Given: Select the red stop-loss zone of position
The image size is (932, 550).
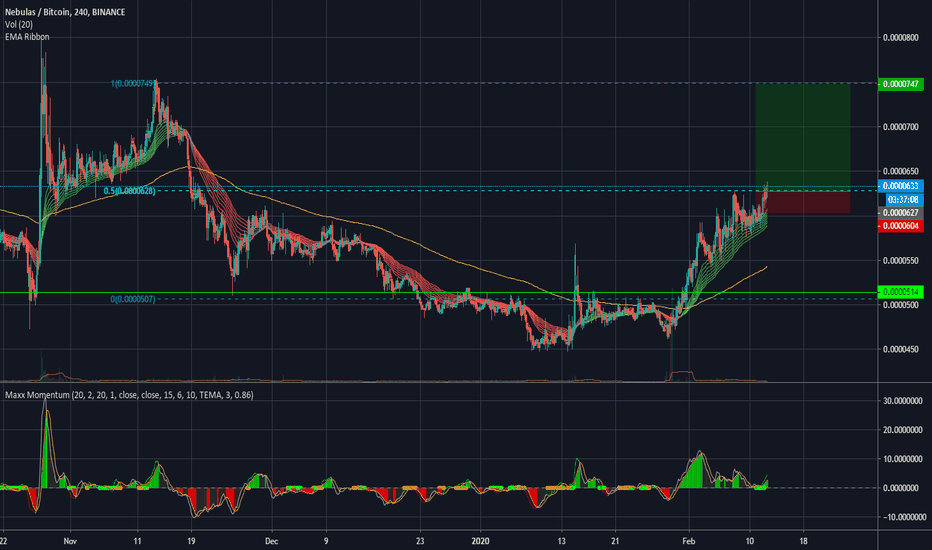Looking at the screenshot, I should point(802,202).
